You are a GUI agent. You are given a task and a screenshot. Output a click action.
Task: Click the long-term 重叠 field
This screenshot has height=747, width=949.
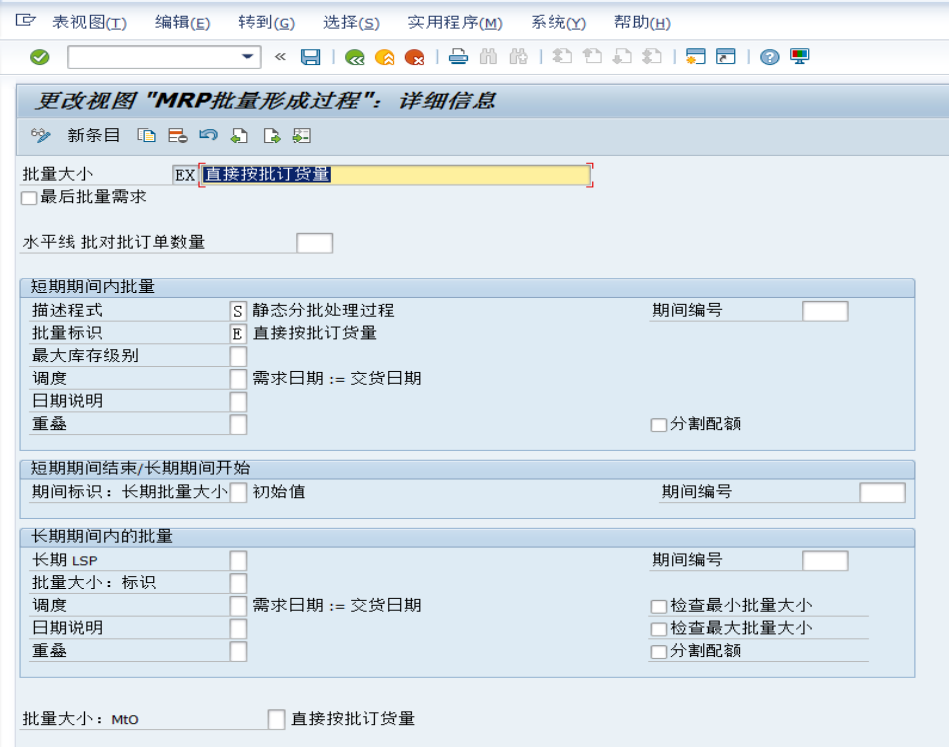pyautogui.click(x=238, y=651)
